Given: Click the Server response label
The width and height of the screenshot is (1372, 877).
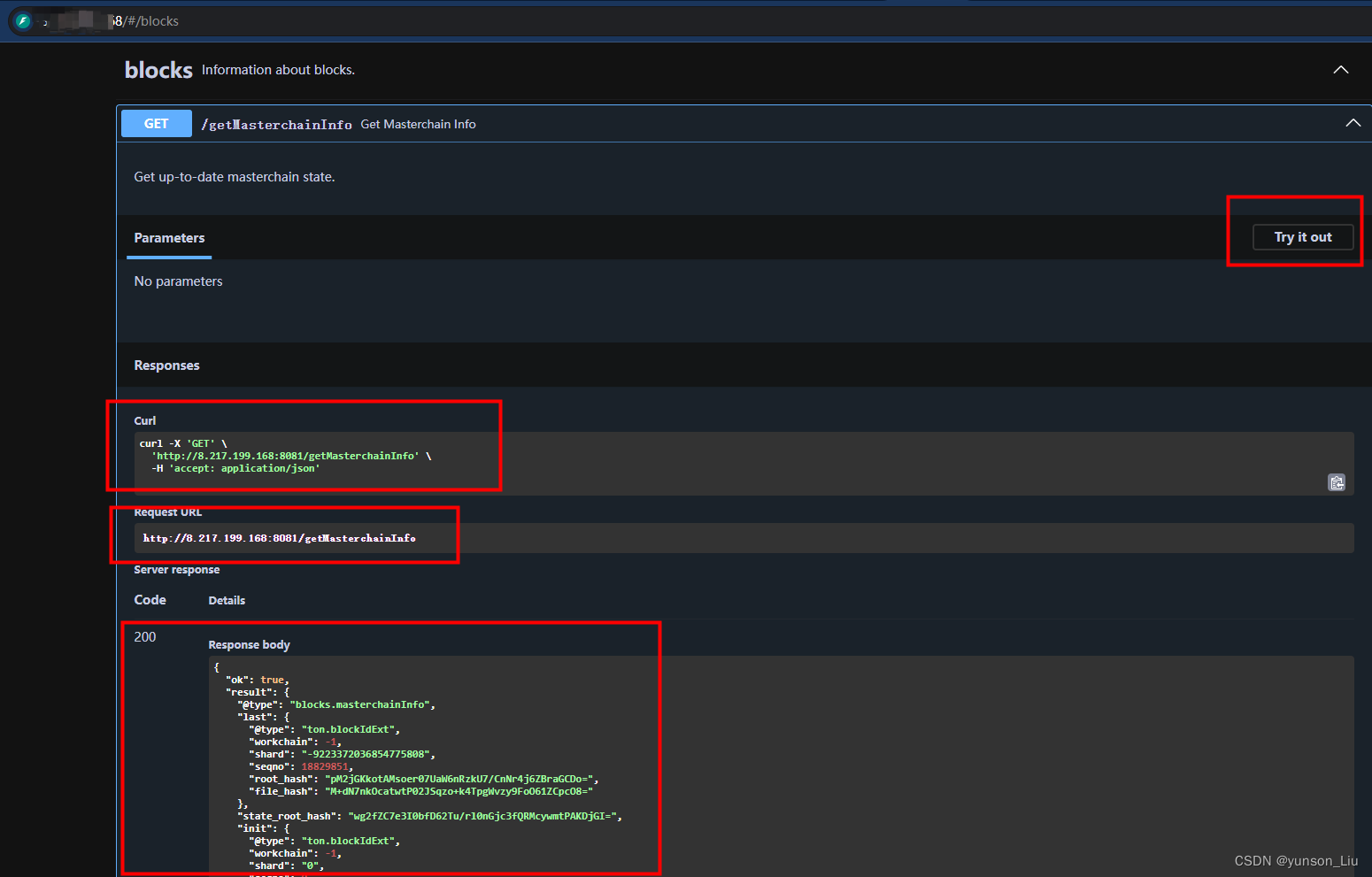Looking at the screenshot, I should (177, 570).
